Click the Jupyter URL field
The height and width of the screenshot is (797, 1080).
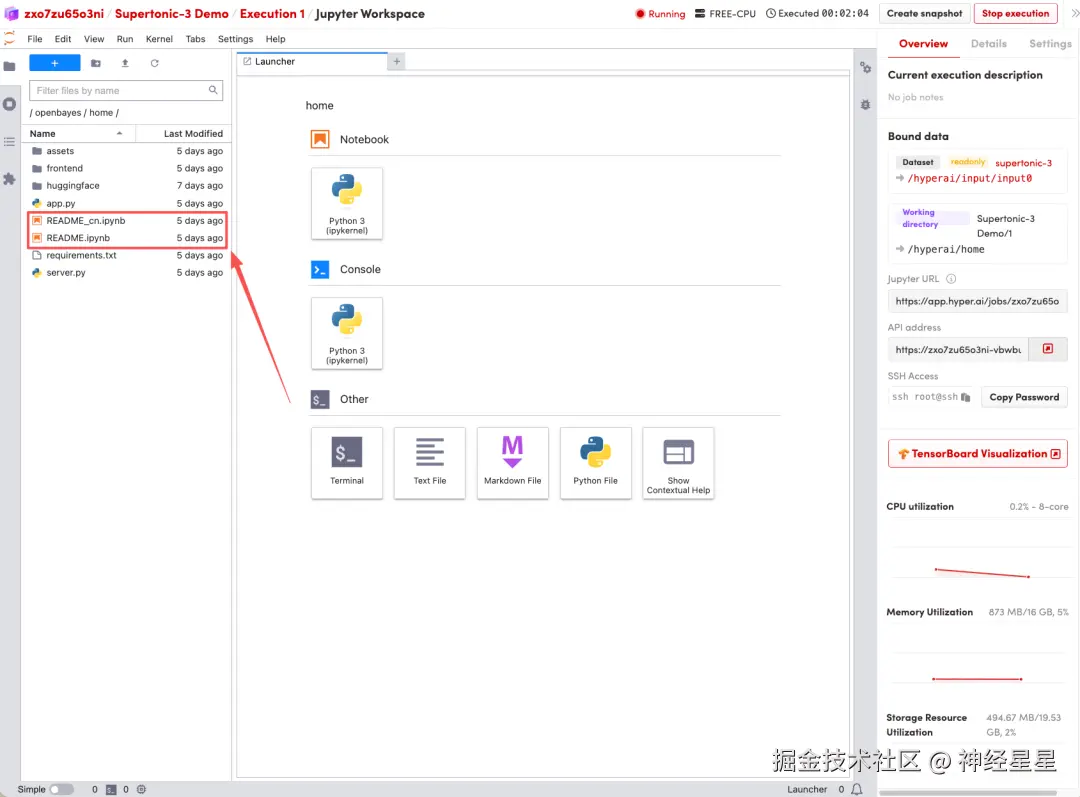pyautogui.click(x=977, y=301)
